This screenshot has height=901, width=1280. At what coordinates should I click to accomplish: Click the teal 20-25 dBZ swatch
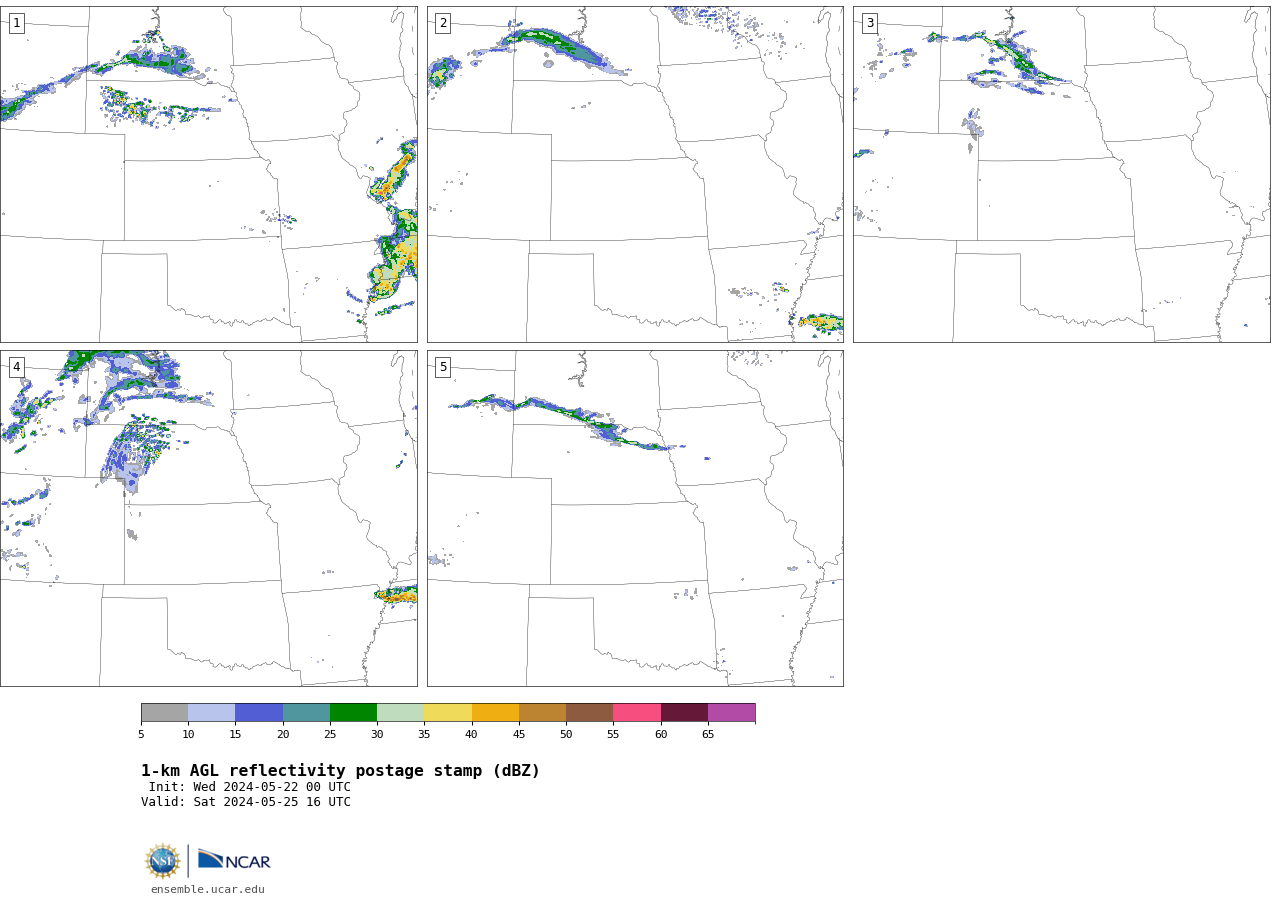tap(306, 713)
